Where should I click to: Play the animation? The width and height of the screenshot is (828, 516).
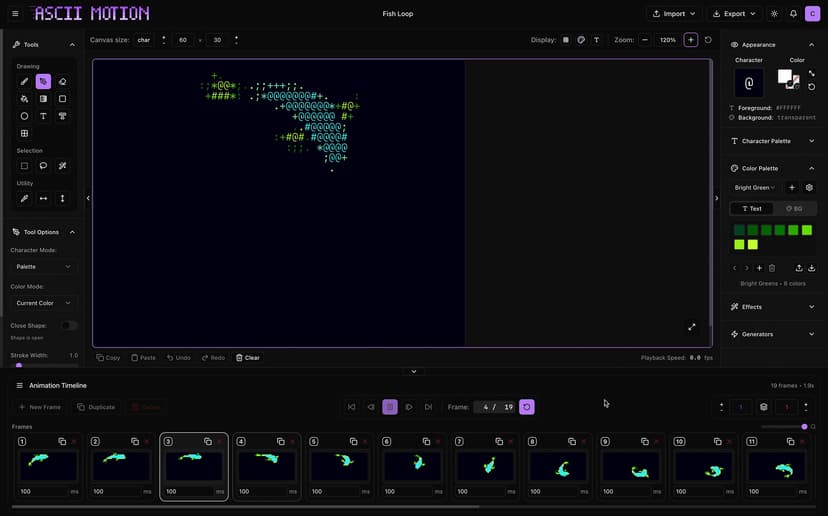[409, 407]
